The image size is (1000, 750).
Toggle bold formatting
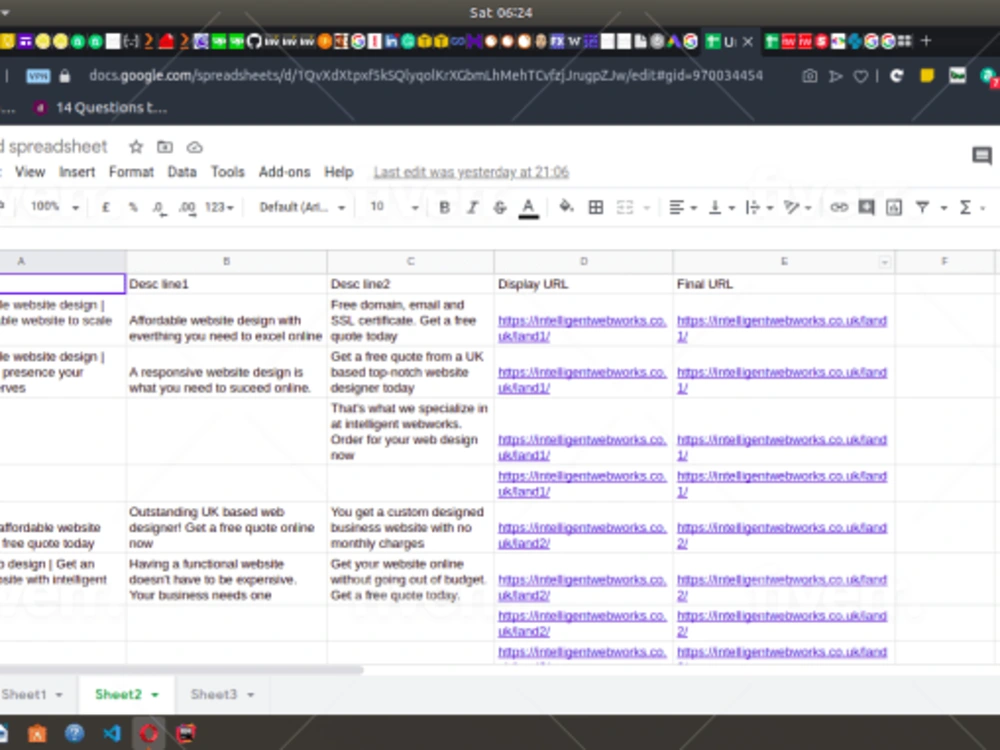pos(445,207)
